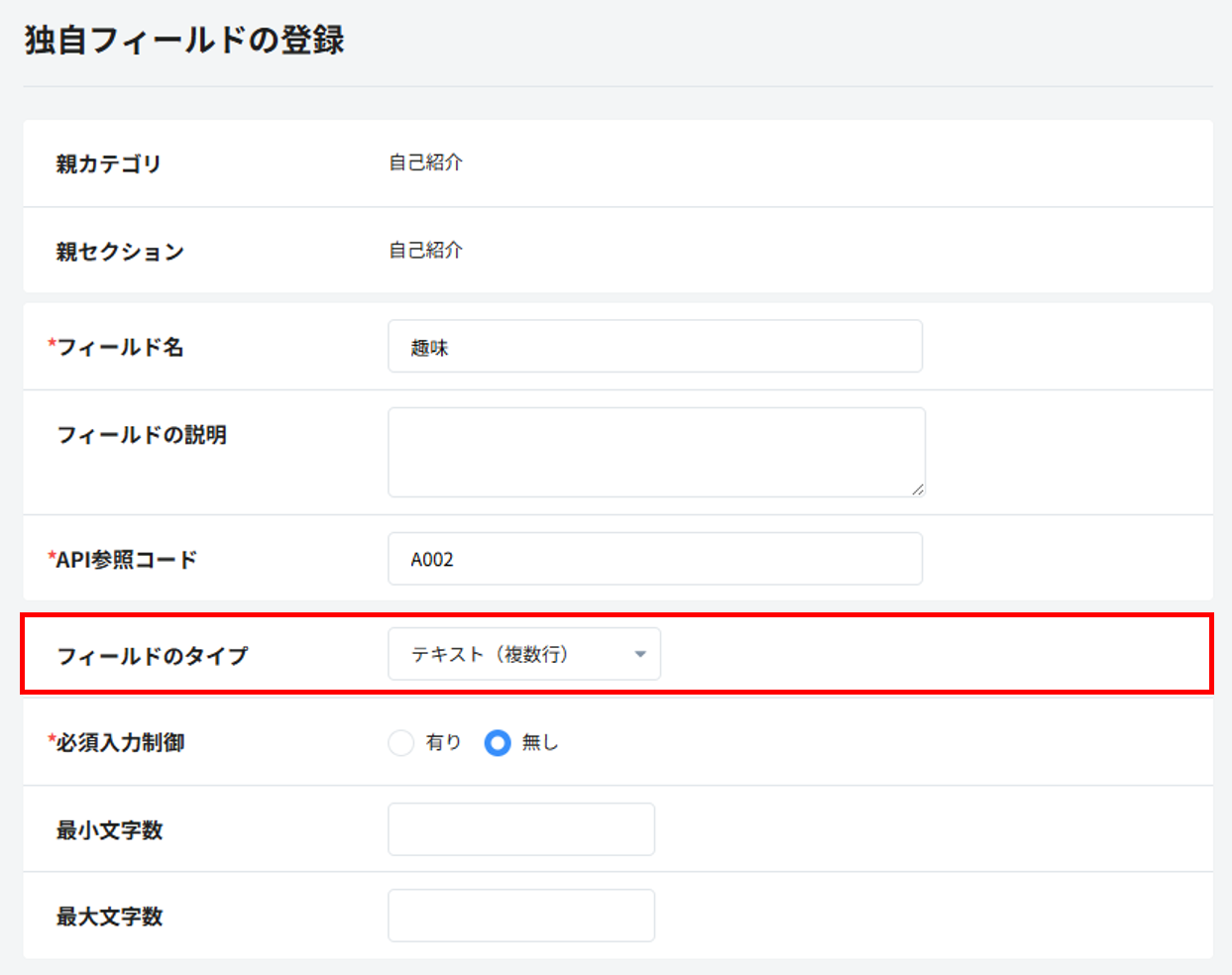Click inside the フィールドの説明 text area
The width and height of the screenshot is (1232, 975).
[x=654, y=451]
